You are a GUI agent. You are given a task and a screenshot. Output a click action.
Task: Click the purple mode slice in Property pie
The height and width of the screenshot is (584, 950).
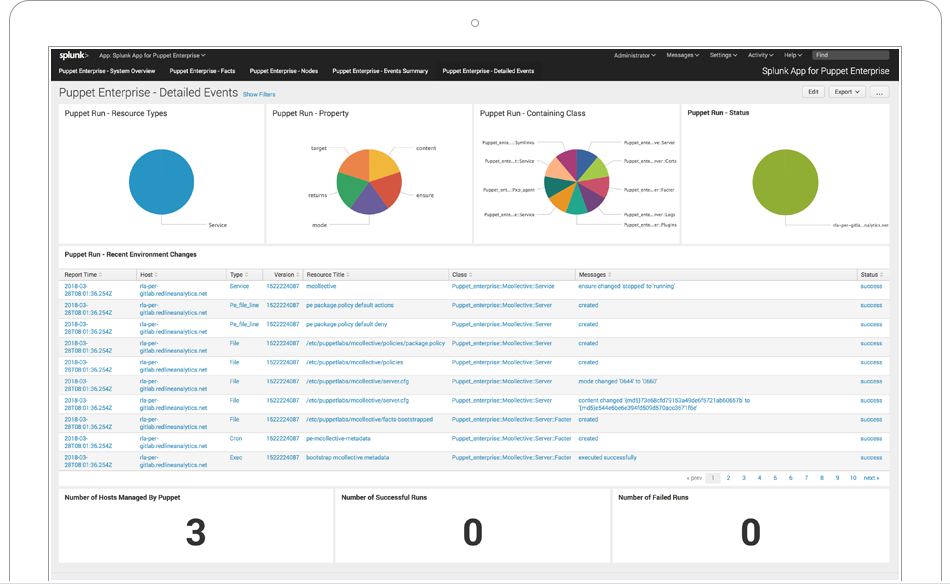(x=369, y=200)
